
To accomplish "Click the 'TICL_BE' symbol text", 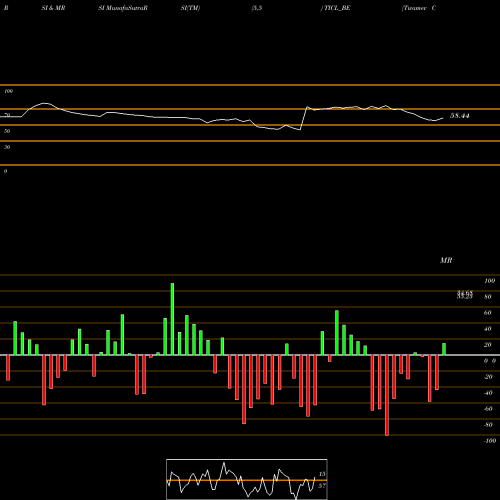I will tap(337, 8).
